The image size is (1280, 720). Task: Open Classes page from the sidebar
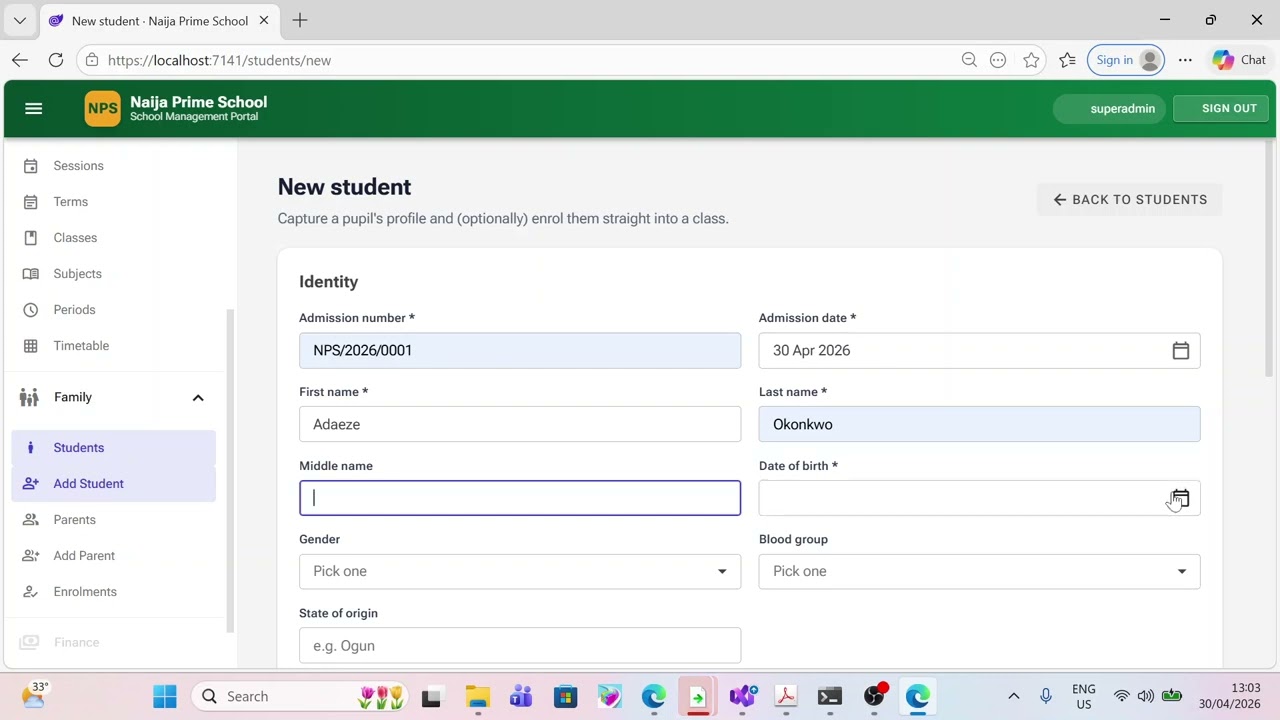(x=75, y=238)
